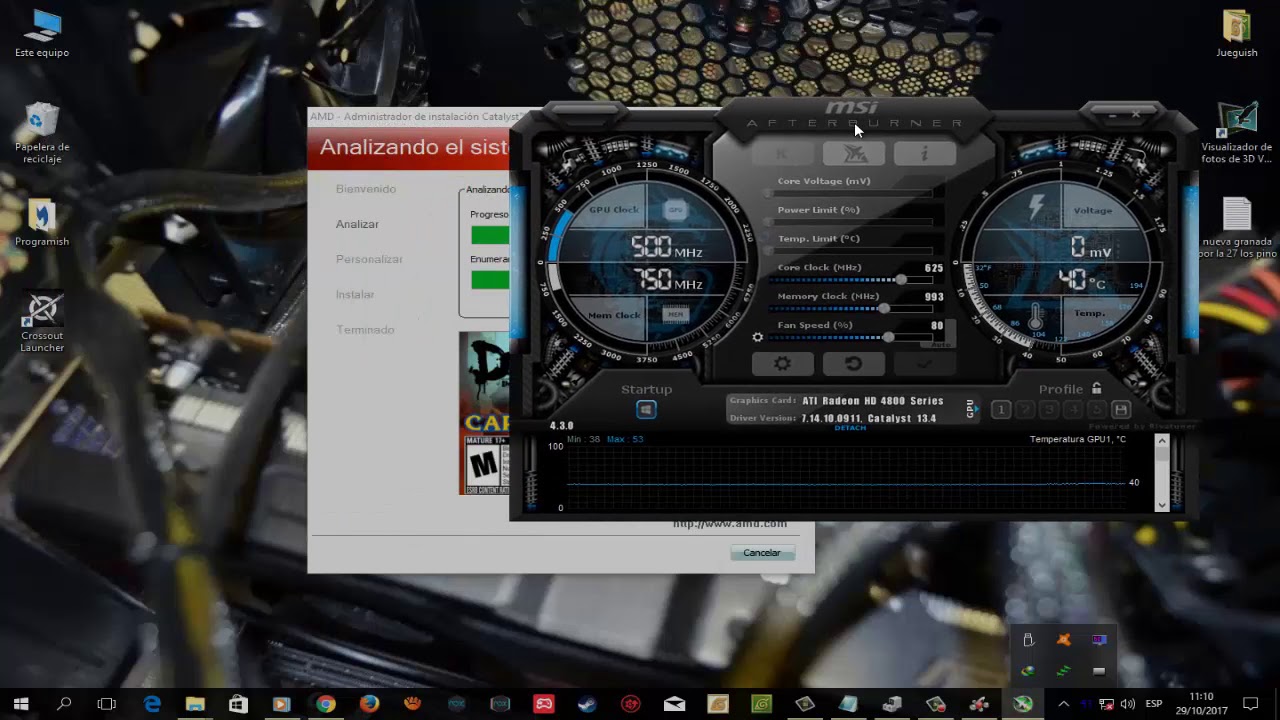1280x720 pixels.
Task: Select Programish desktop icon
Action: (42, 223)
